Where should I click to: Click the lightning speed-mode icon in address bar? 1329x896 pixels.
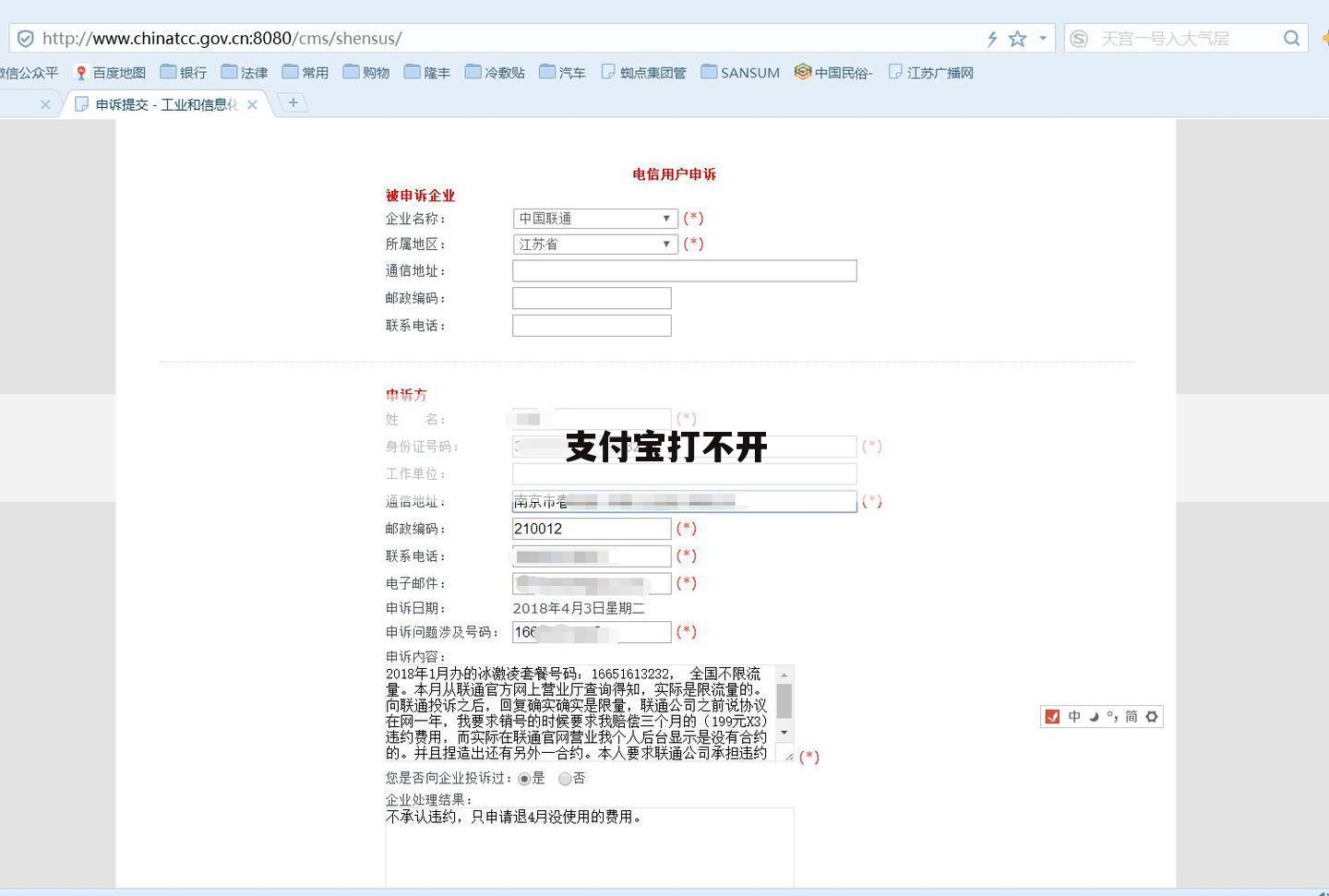point(992,38)
